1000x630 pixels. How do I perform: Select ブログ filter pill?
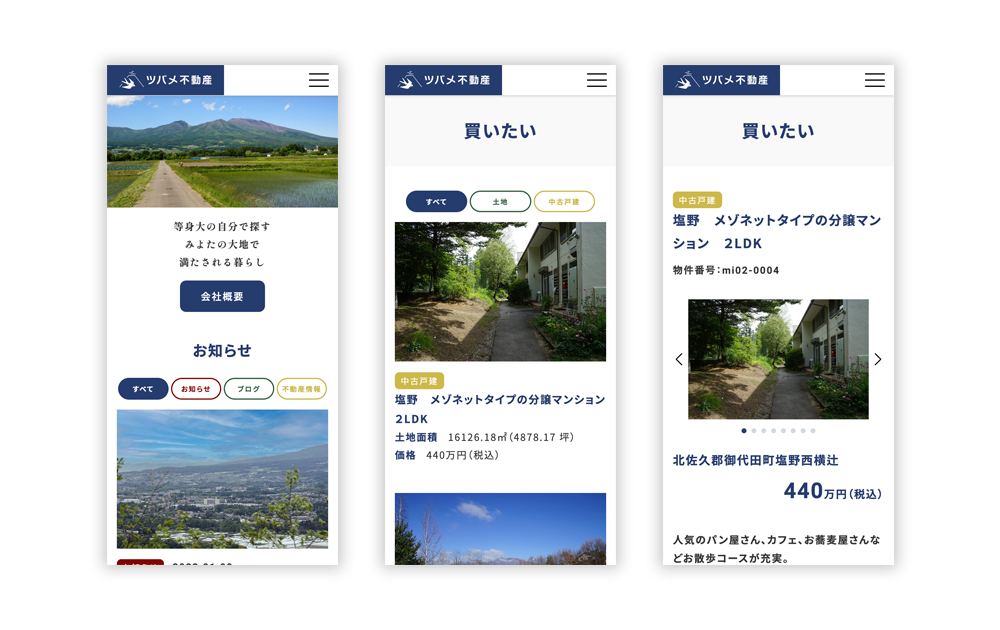pyautogui.click(x=249, y=388)
